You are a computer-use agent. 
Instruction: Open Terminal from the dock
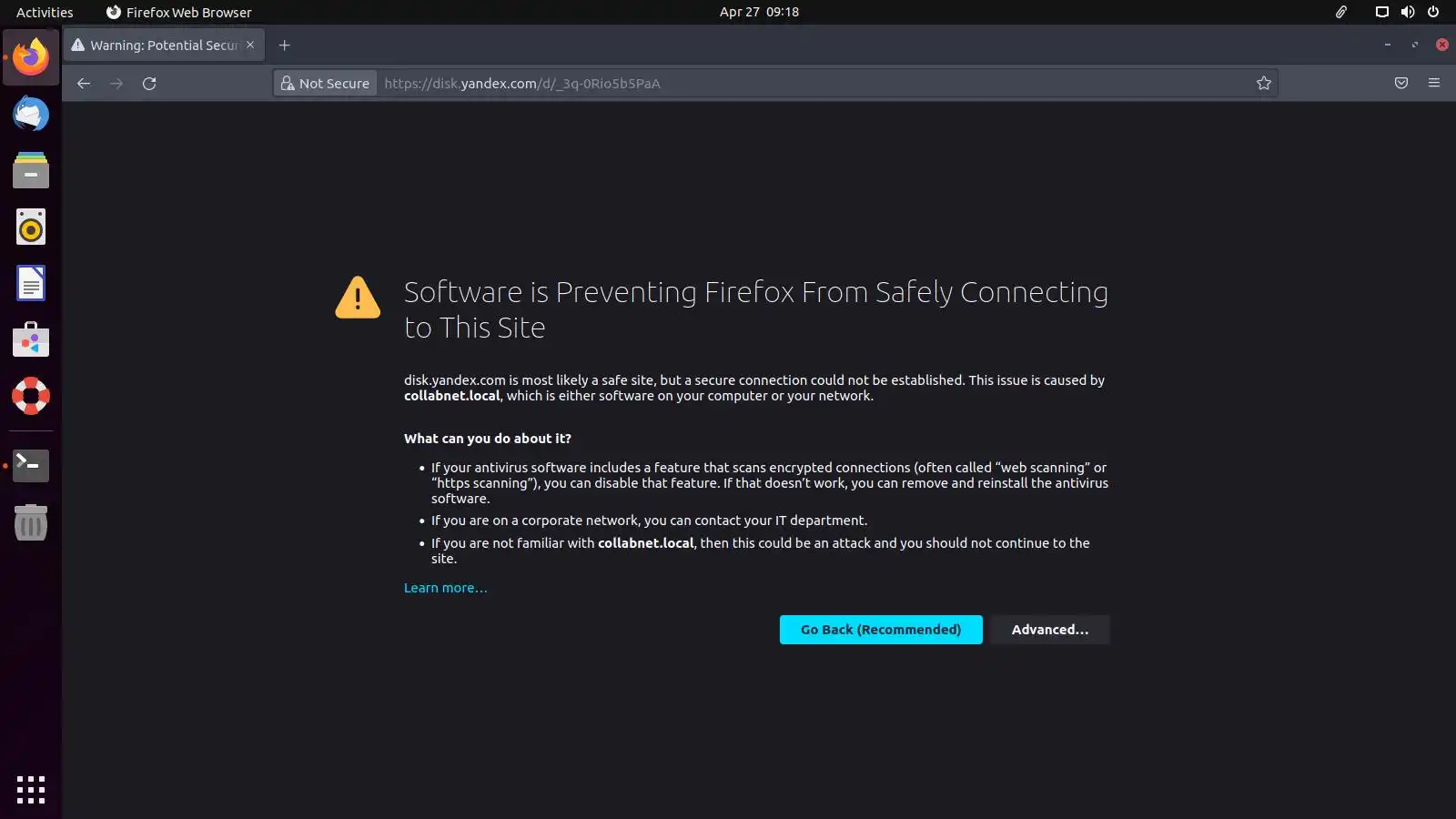coord(31,465)
